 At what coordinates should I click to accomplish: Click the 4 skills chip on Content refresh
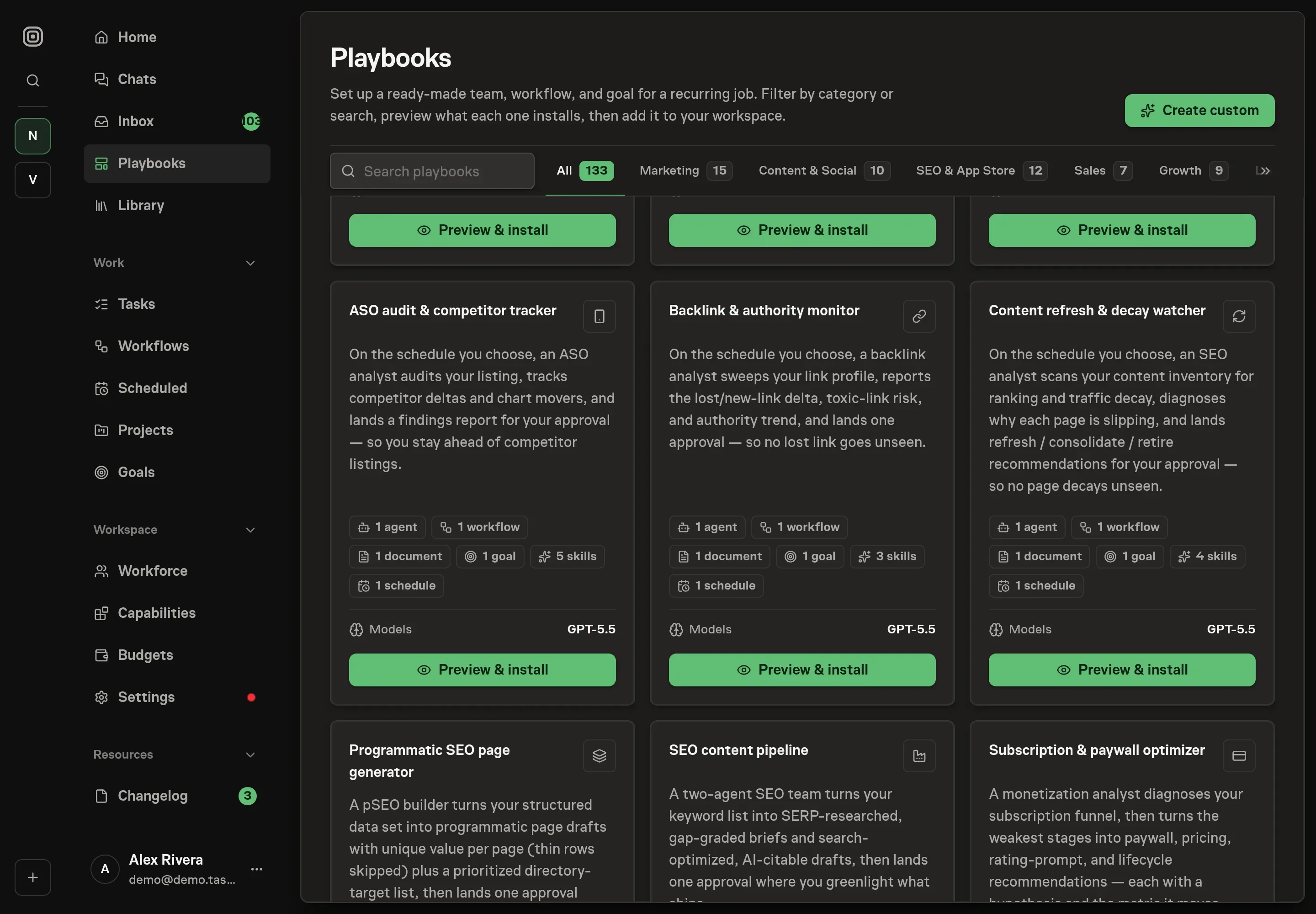(1207, 557)
